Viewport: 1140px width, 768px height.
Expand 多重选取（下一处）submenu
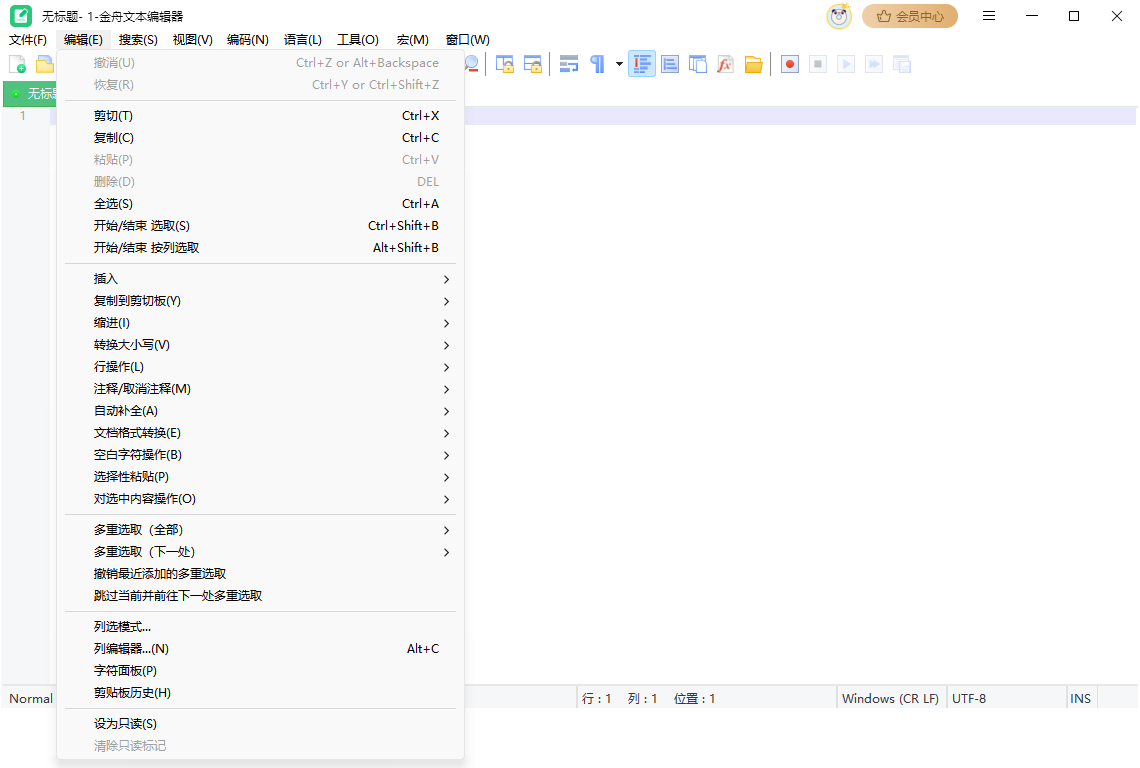click(260, 551)
